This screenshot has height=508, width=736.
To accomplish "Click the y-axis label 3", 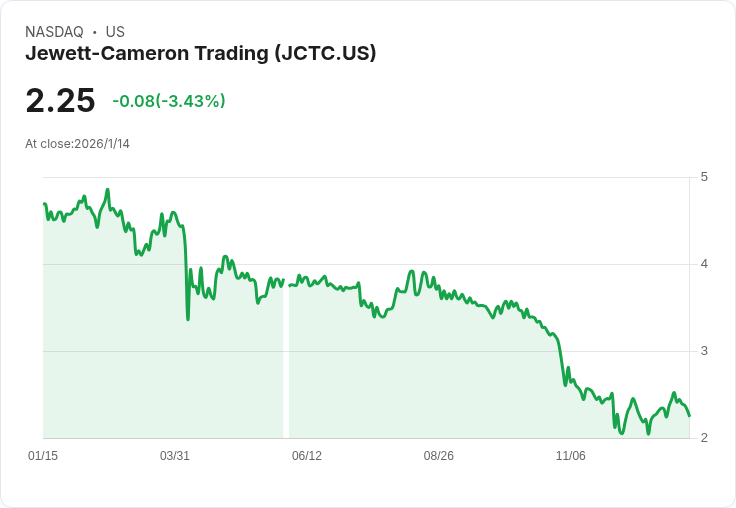I will click(705, 351).
